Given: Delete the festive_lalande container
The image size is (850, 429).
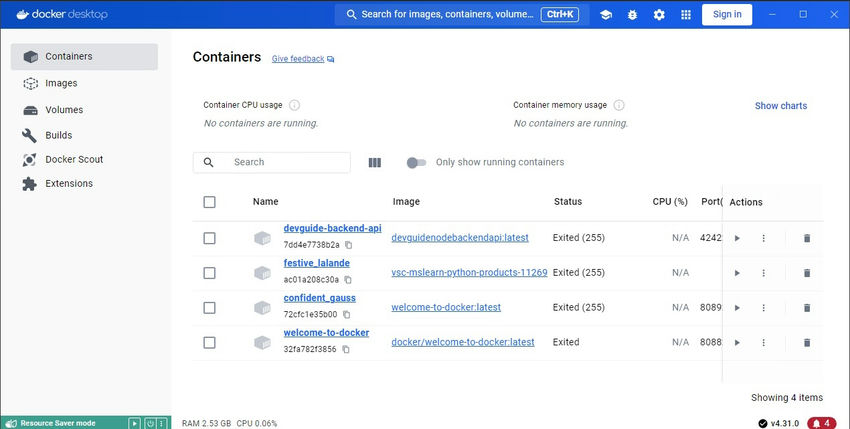Looking at the screenshot, I should [x=807, y=273].
